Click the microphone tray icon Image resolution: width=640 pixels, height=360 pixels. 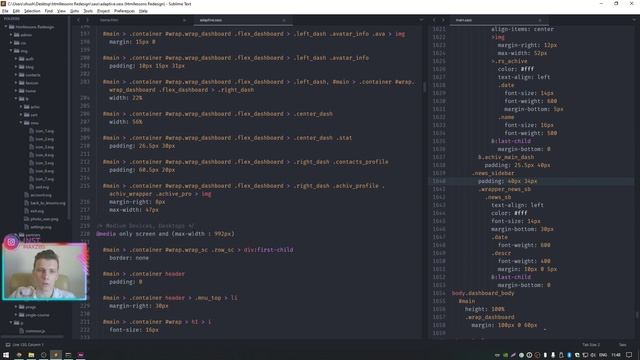coord(553,355)
